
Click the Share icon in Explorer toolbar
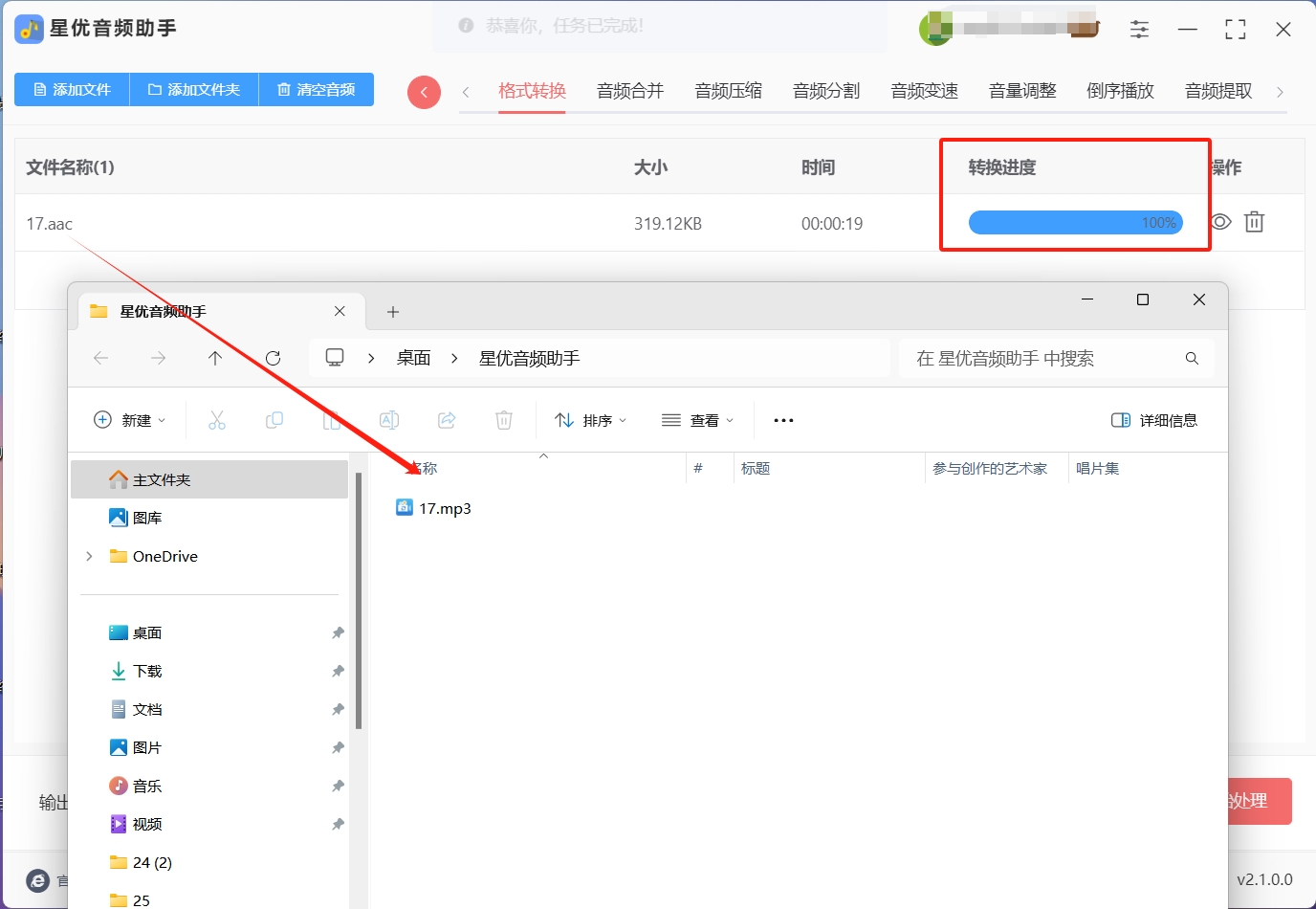point(447,420)
